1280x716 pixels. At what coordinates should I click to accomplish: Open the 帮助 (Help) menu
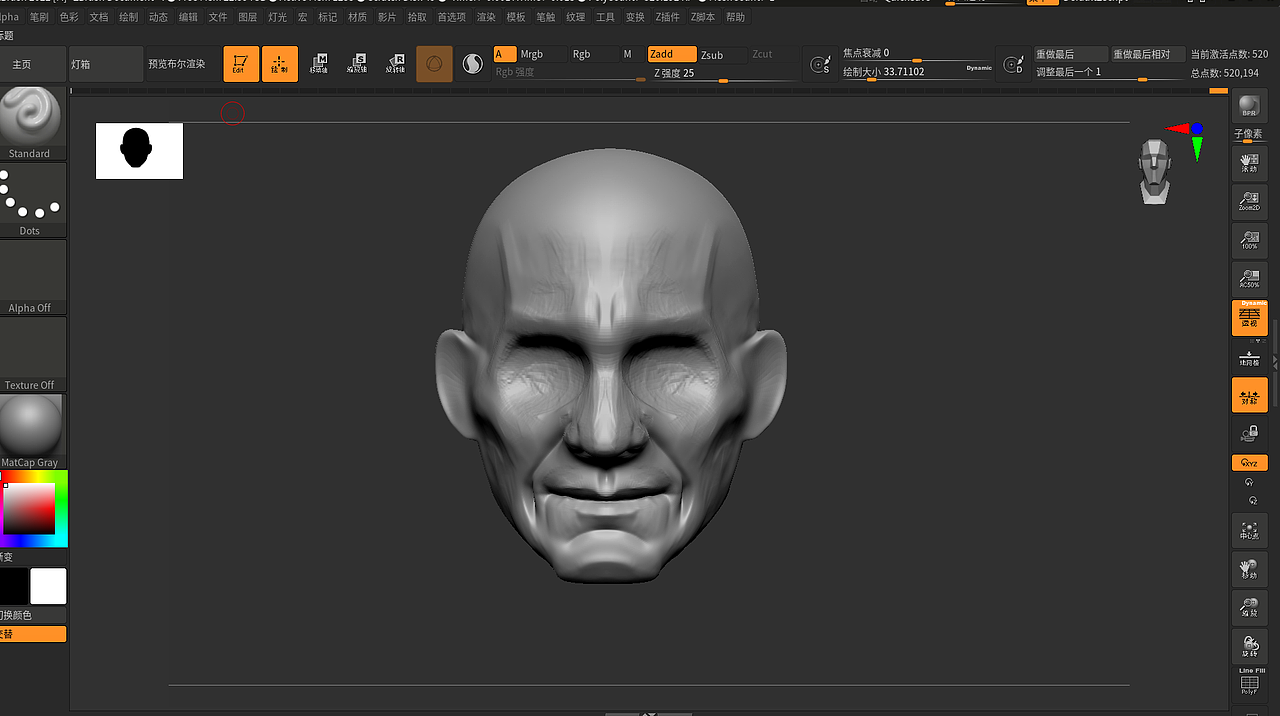(x=735, y=17)
